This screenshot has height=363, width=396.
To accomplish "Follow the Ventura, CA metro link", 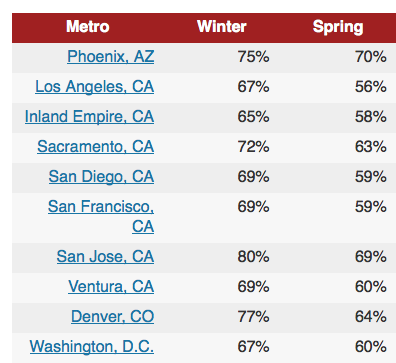I will (111, 287).
